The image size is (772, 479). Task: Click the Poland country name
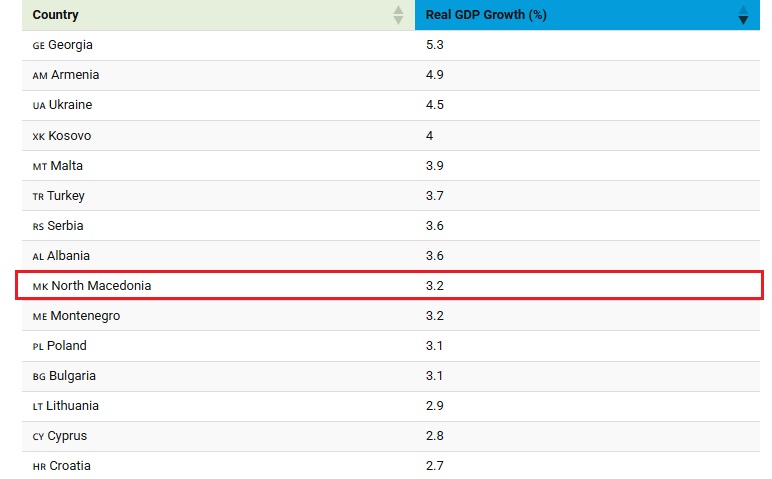pyautogui.click(x=67, y=345)
